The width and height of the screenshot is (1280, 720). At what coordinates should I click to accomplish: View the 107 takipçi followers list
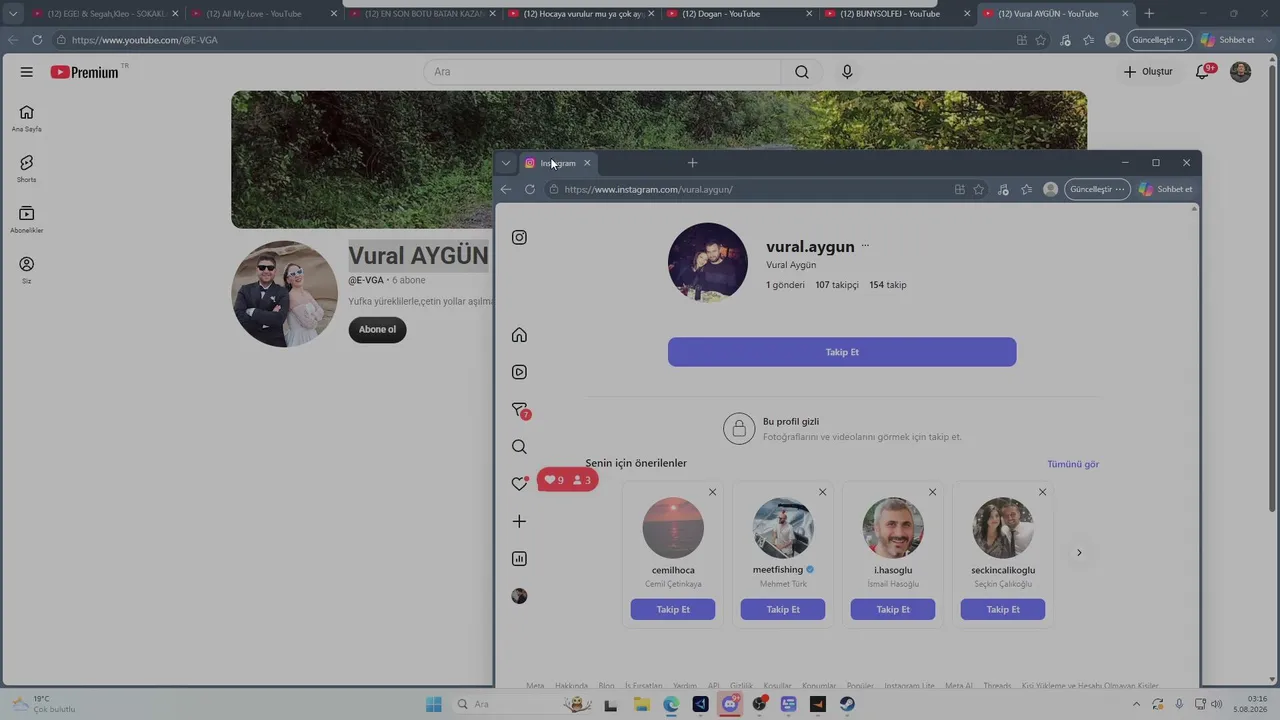(837, 285)
